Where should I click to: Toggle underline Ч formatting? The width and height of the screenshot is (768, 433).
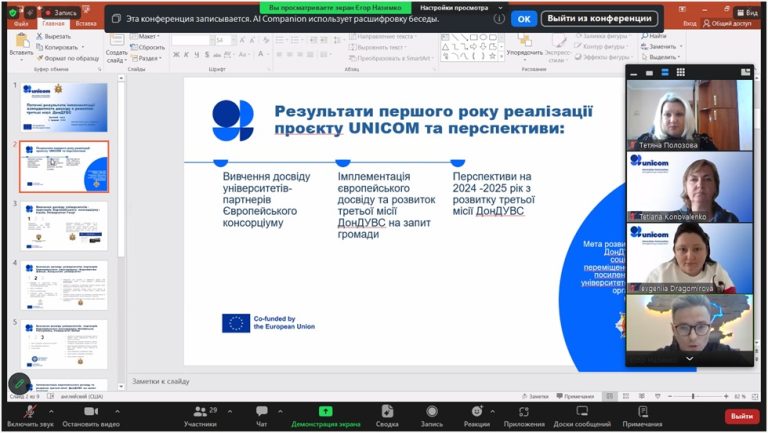196,55
